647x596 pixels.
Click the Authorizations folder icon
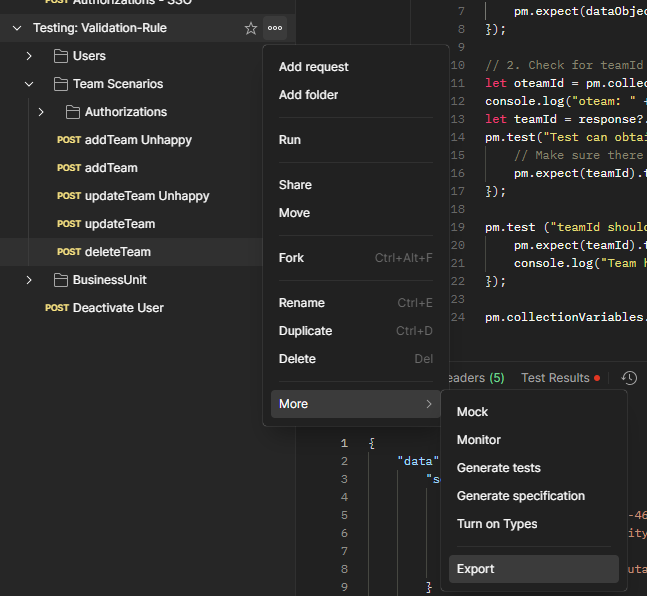coord(73,112)
